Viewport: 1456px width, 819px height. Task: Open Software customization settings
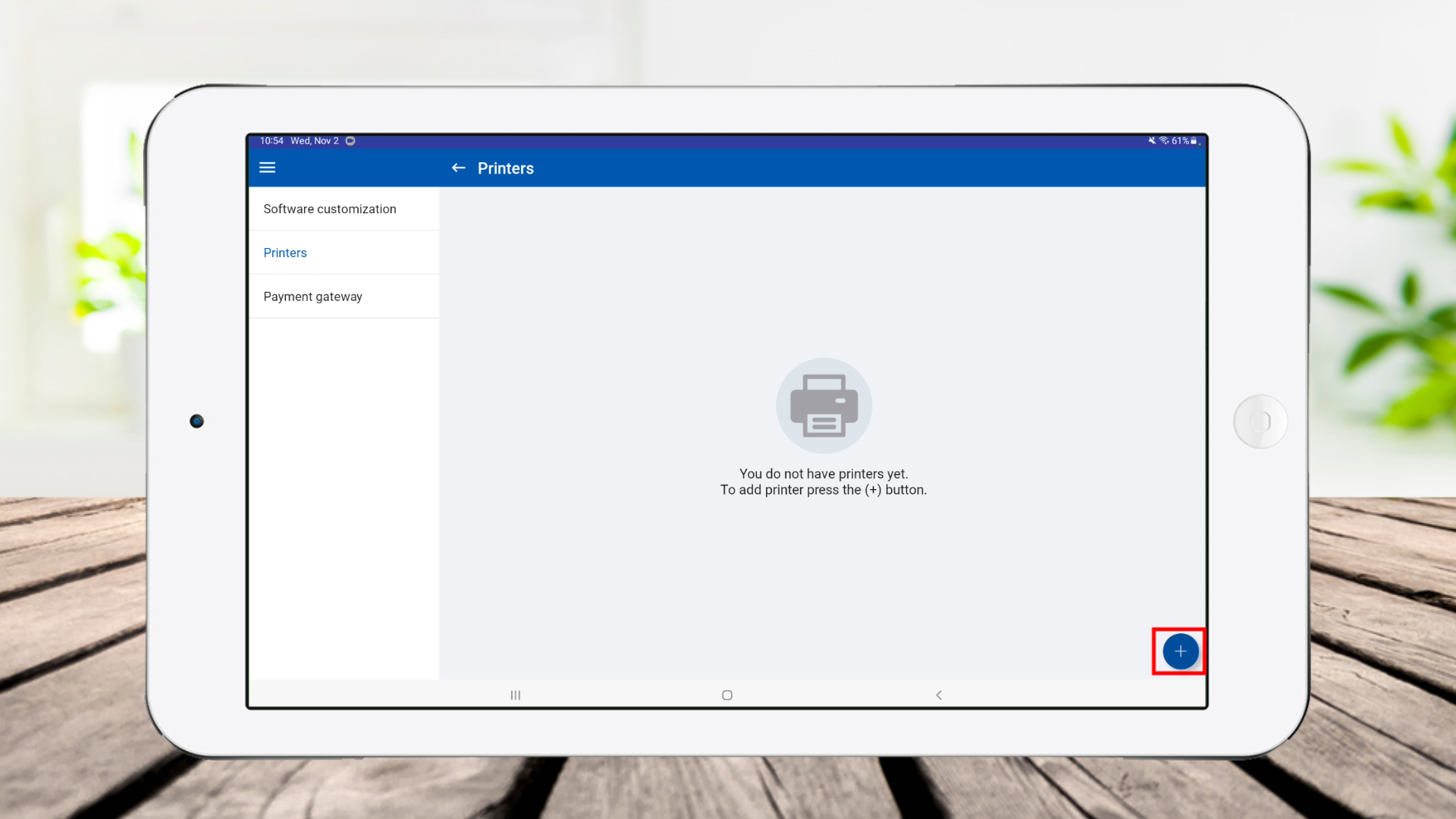(330, 209)
